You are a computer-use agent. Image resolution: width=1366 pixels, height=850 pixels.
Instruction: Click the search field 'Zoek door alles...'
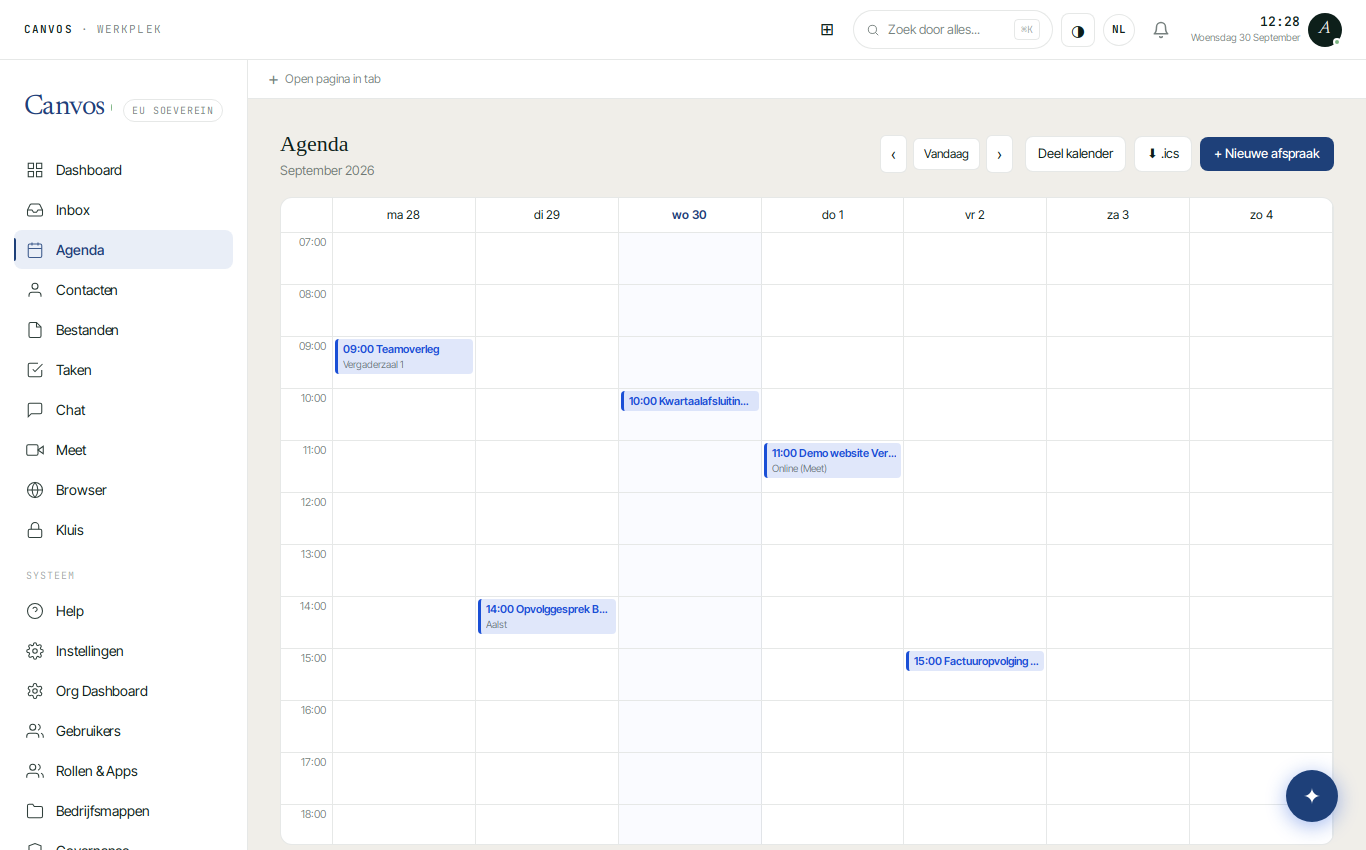(953, 30)
